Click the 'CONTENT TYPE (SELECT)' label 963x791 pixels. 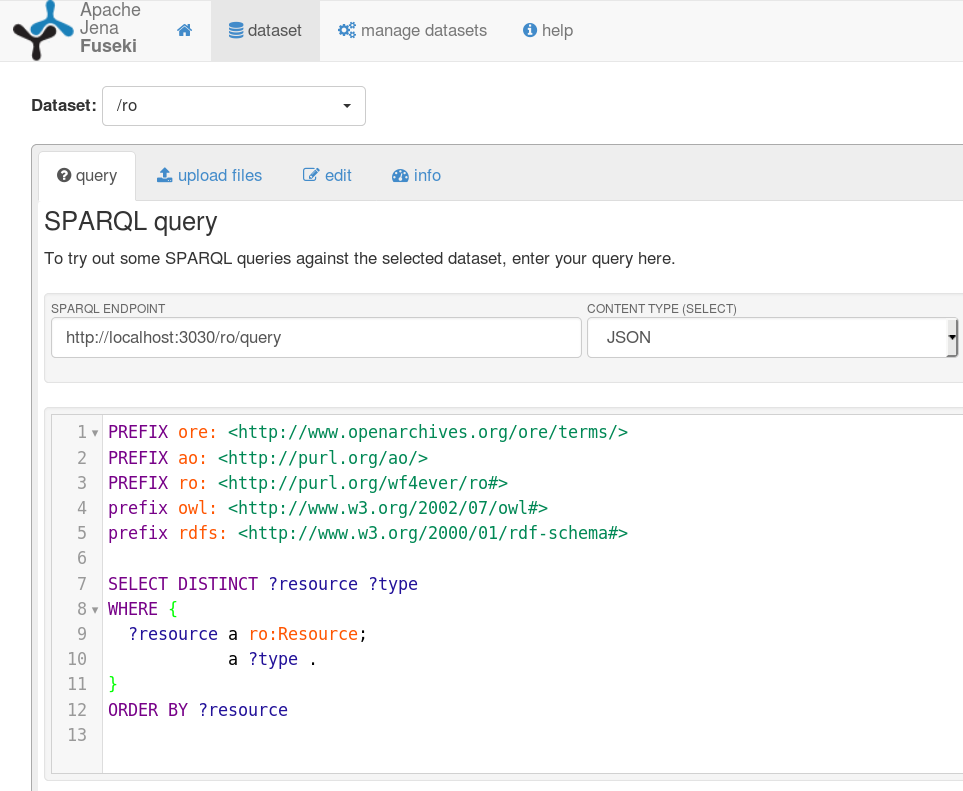pos(661,308)
